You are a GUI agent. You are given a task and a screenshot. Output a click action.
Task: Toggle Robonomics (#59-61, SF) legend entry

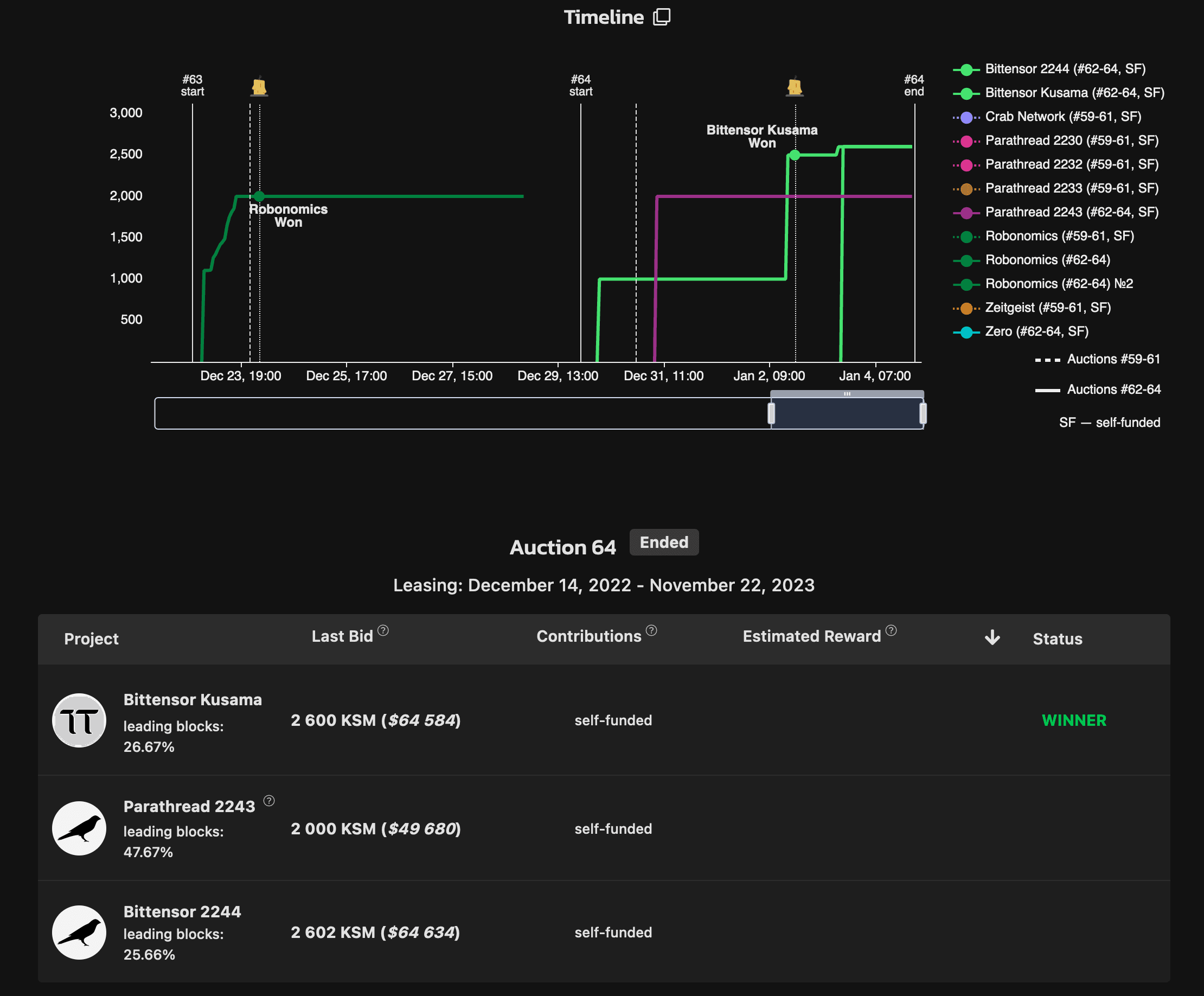click(x=1043, y=236)
